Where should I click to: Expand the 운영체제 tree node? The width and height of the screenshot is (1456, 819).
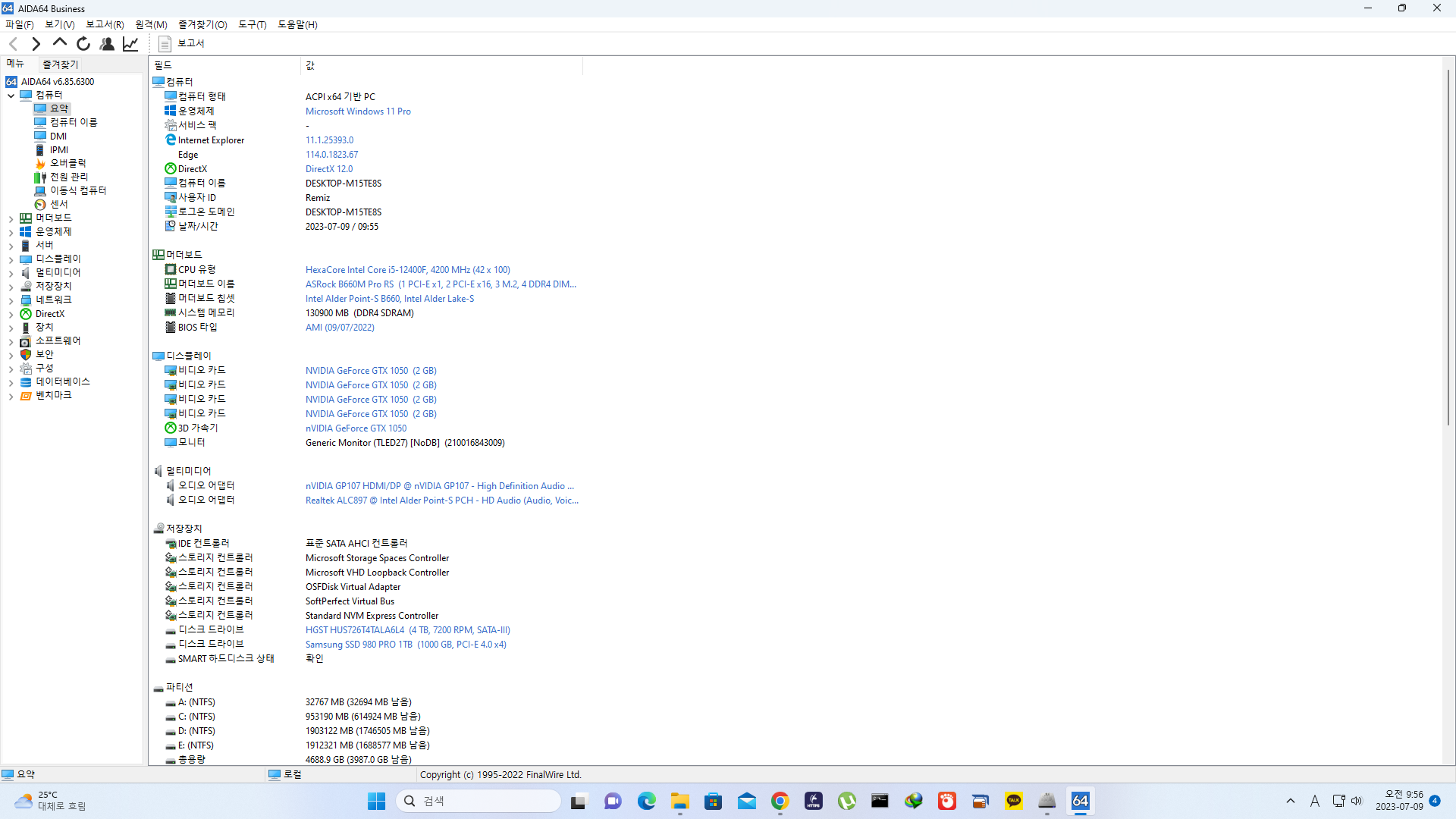pyautogui.click(x=11, y=232)
